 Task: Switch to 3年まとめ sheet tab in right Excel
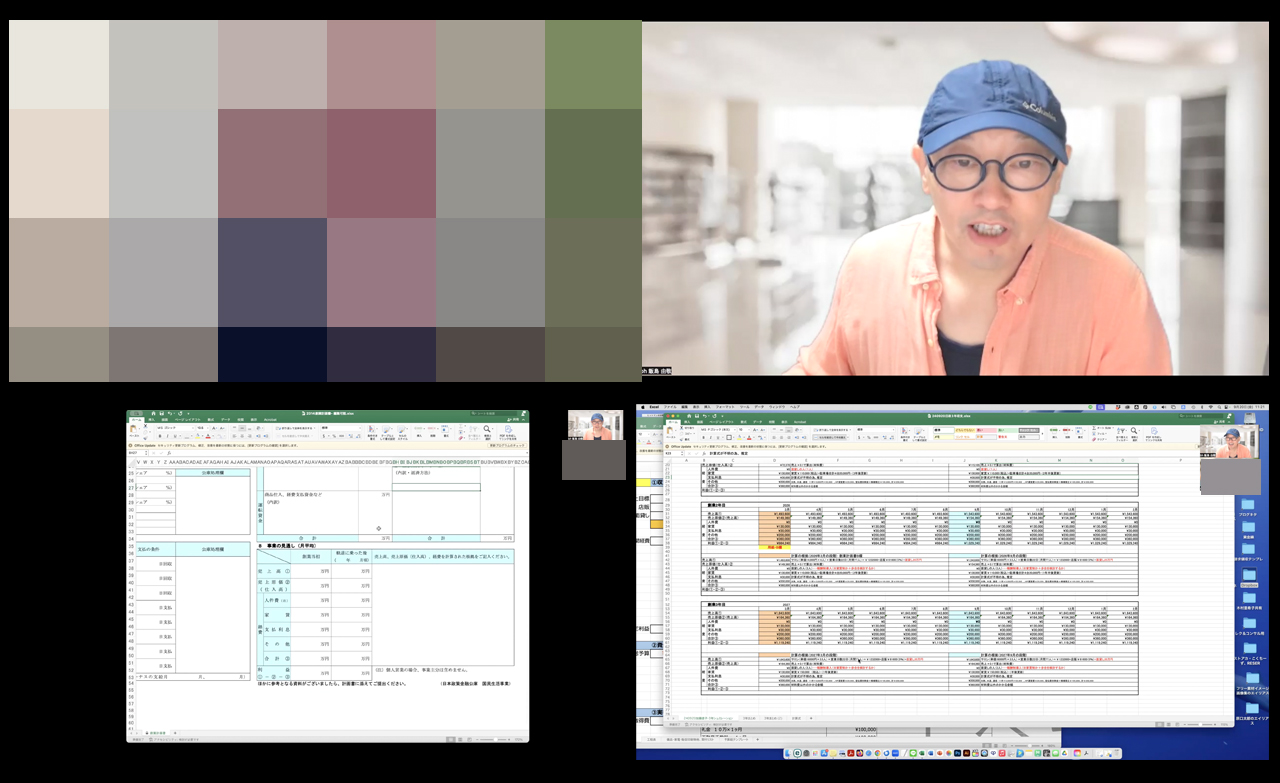[x=749, y=718]
